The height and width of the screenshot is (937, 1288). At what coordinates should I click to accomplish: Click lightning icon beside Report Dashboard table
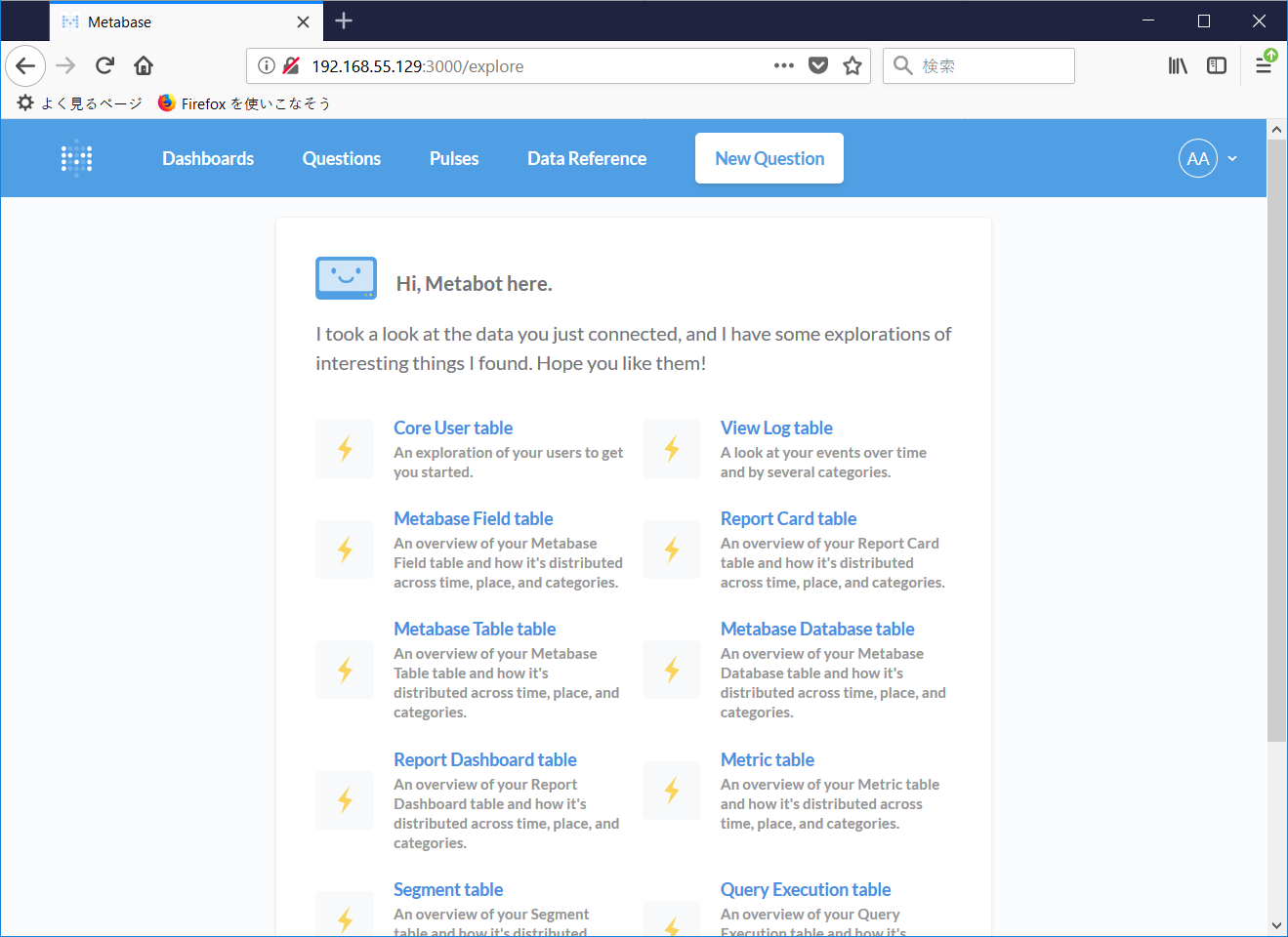(345, 800)
